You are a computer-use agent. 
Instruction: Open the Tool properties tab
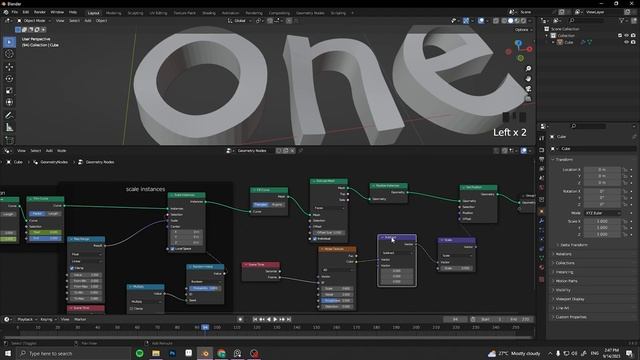[x=542, y=138]
